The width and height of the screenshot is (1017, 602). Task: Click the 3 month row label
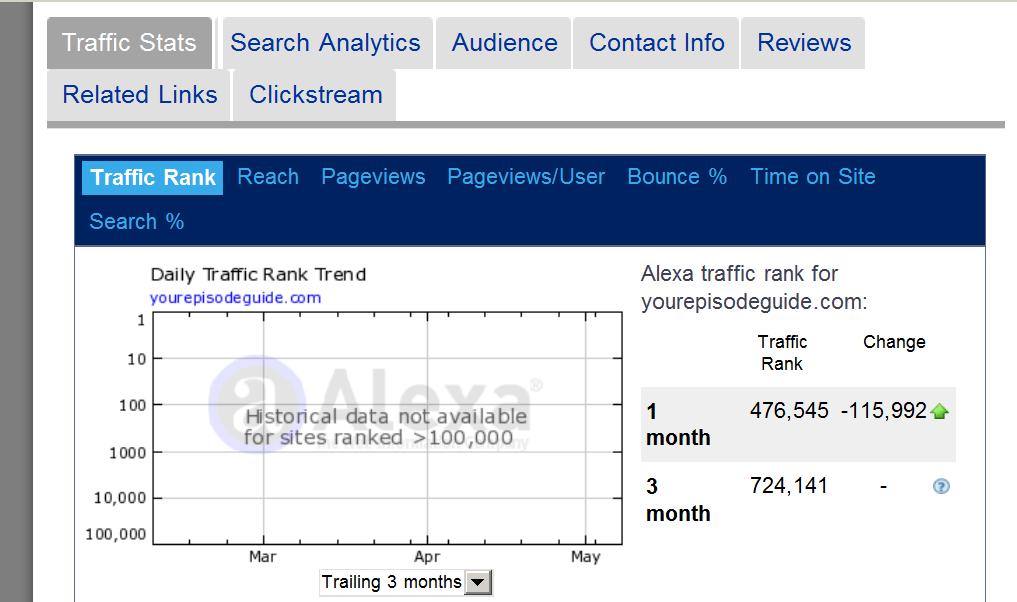click(678, 500)
